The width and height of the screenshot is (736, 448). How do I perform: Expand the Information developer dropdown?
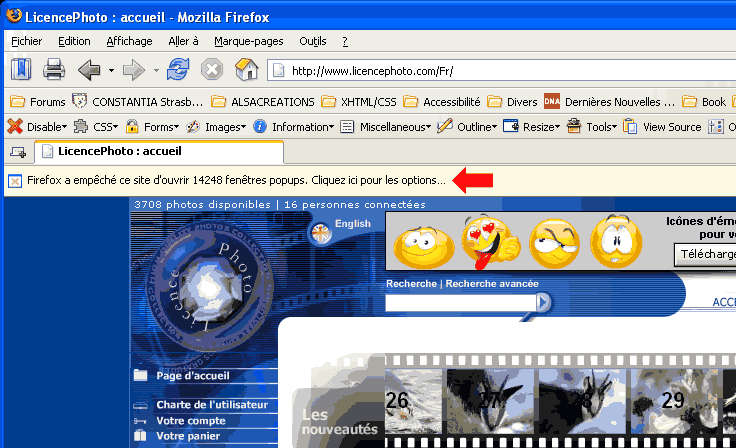[293, 127]
